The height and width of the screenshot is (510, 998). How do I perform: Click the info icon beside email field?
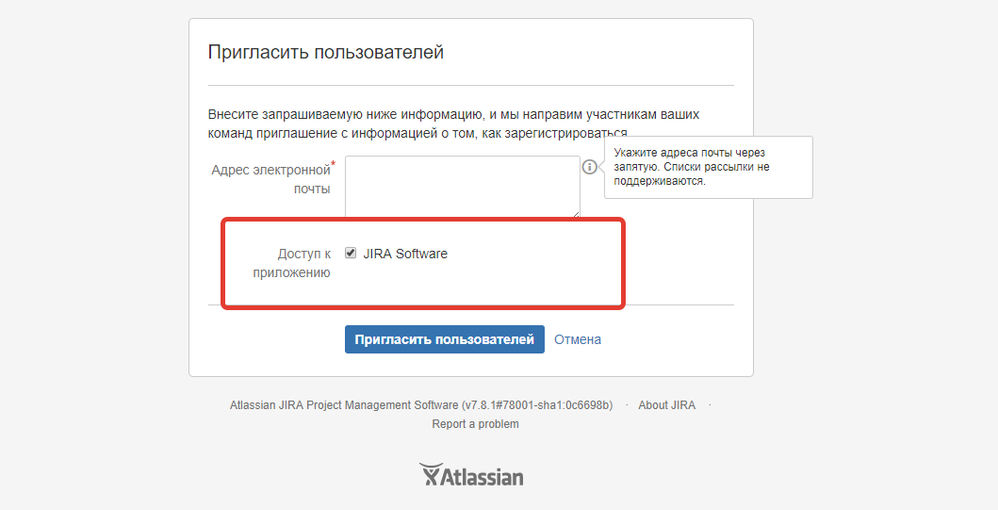tap(589, 167)
